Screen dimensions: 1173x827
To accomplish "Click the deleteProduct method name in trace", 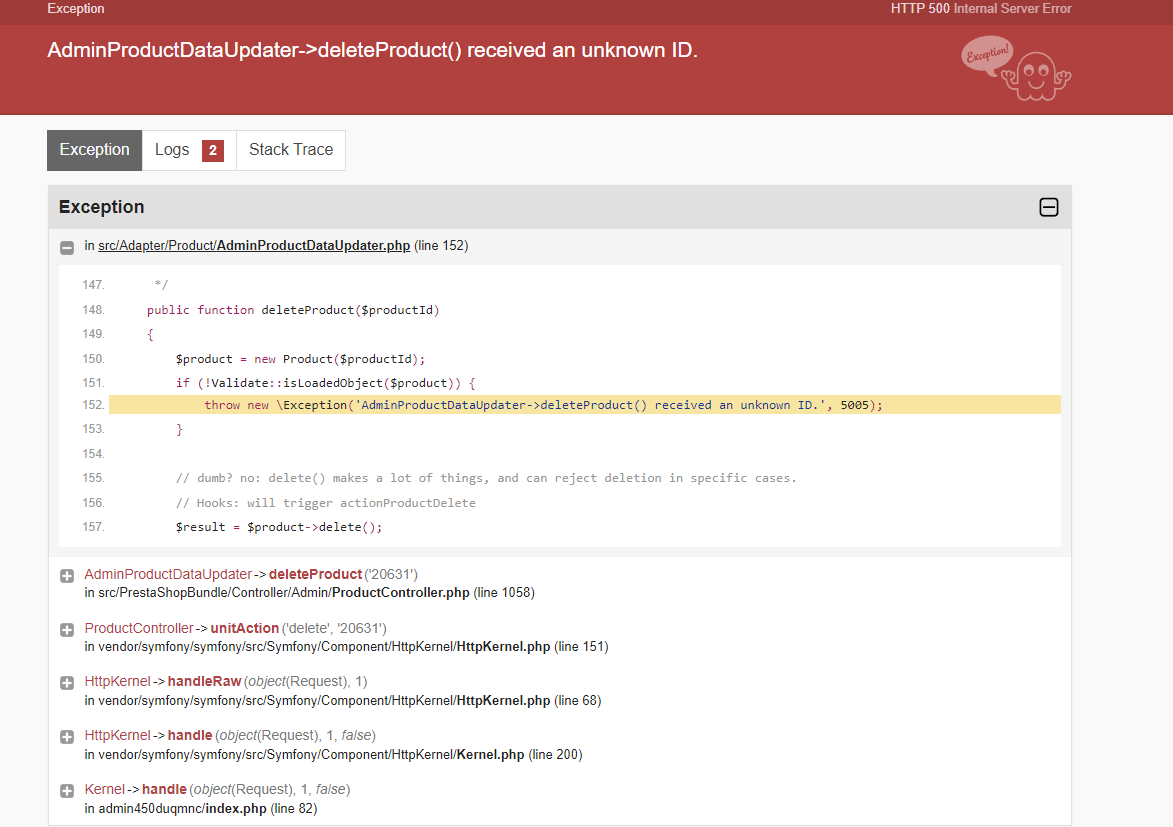I will (x=315, y=574).
